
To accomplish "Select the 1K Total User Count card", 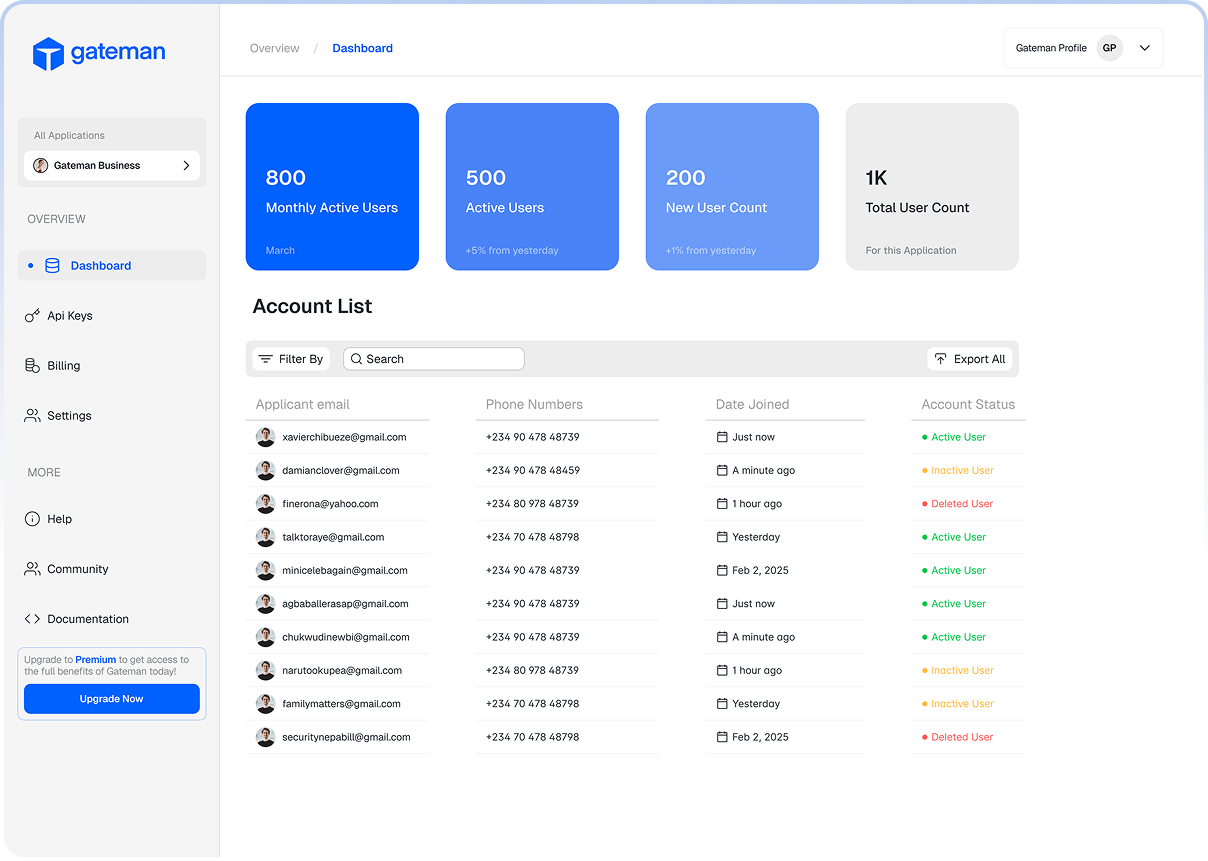I will (x=932, y=187).
